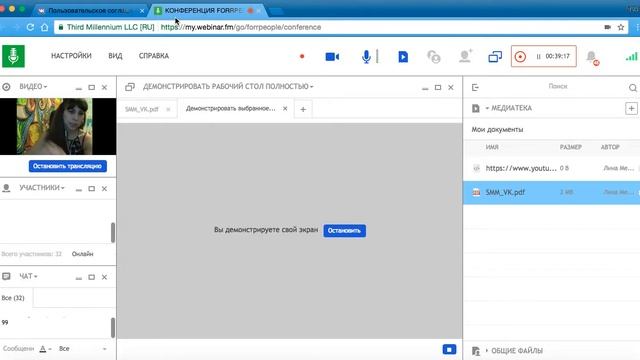Screen dimensions: 640x360
Task: Open the НАСТРОЙКИ menu
Action: 71,56
